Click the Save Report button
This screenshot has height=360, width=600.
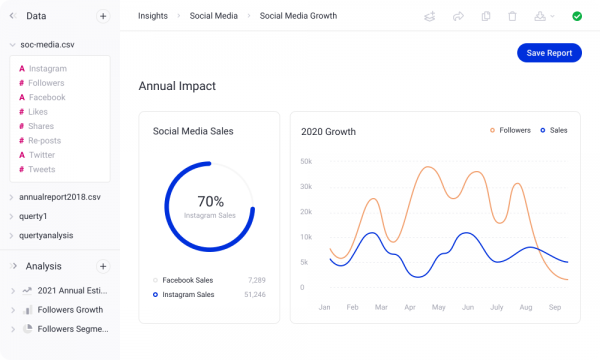[549, 53]
